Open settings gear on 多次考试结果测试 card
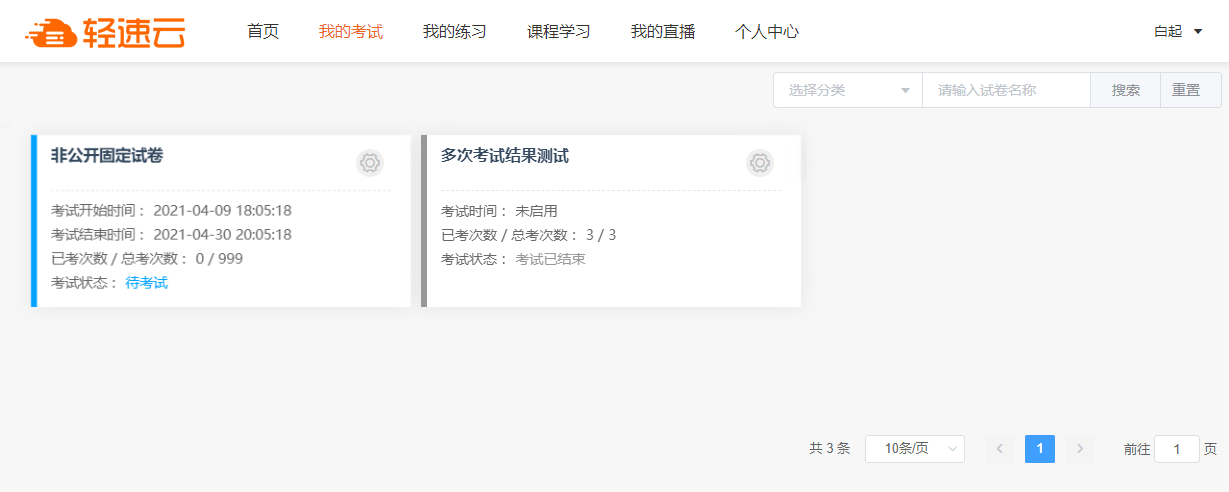1229x492 pixels. [x=760, y=163]
